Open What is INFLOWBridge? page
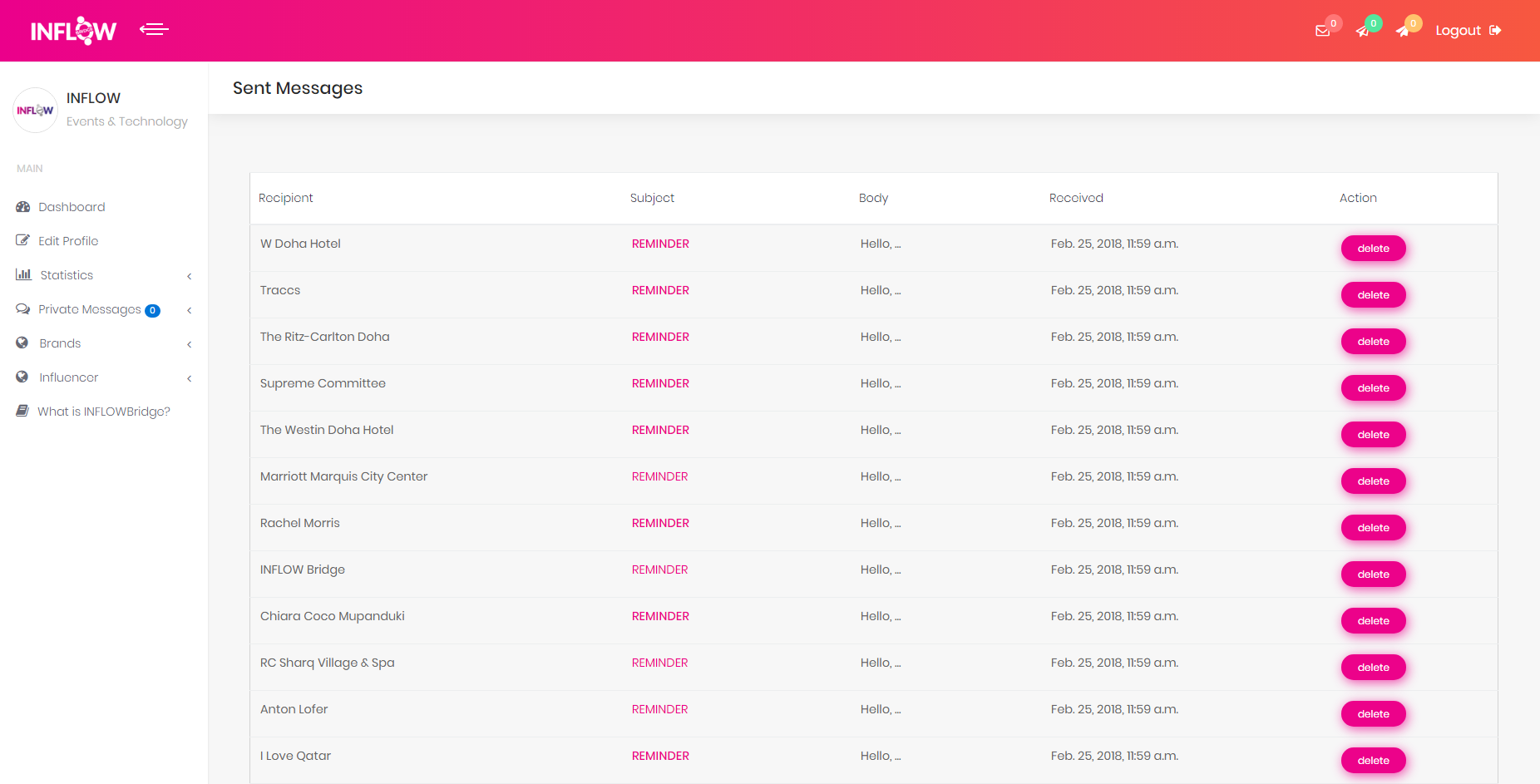This screenshot has height=784, width=1540. 104,412
